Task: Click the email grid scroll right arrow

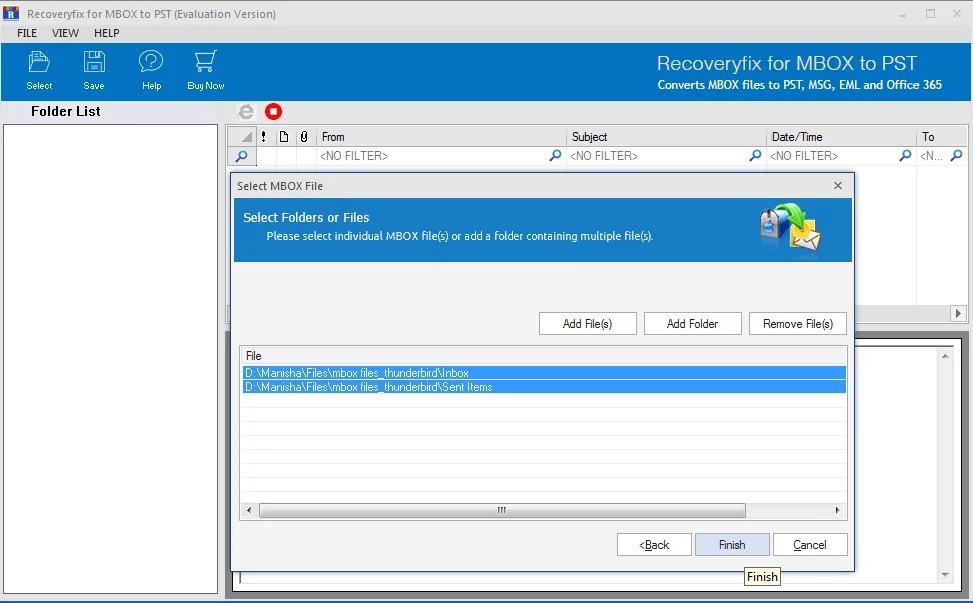Action: coord(957,313)
